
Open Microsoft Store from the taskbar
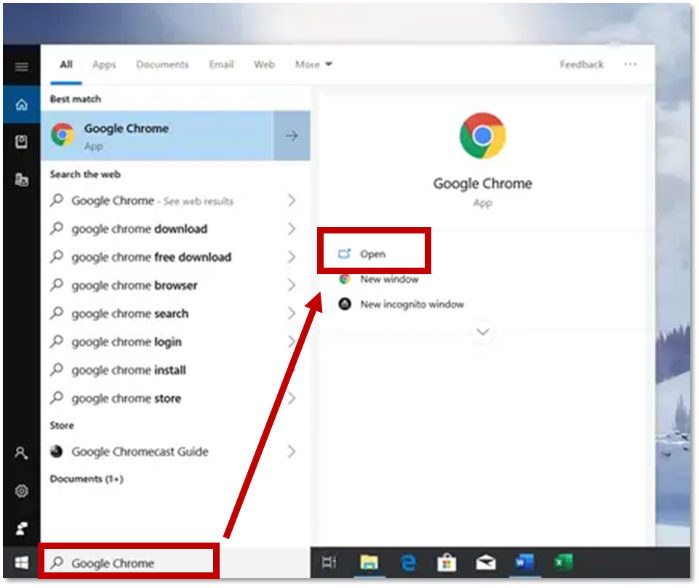[x=447, y=563]
